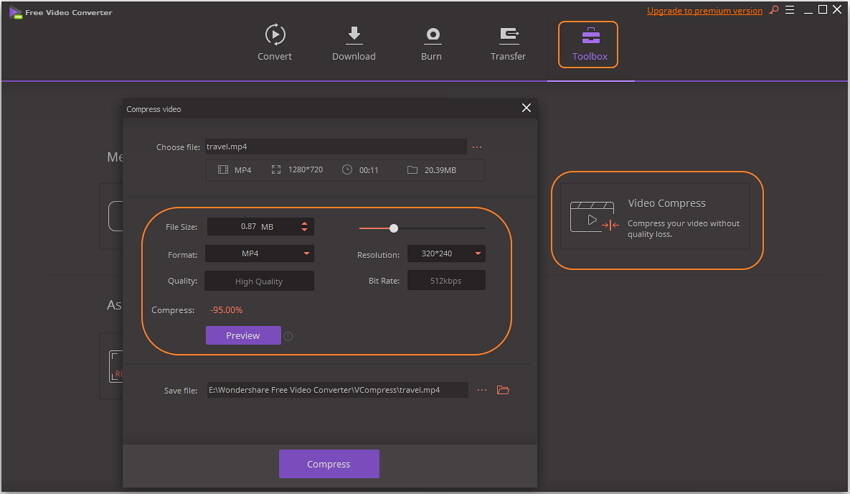This screenshot has width=850, height=494.
Task: Click the Compress button
Action: click(x=329, y=464)
